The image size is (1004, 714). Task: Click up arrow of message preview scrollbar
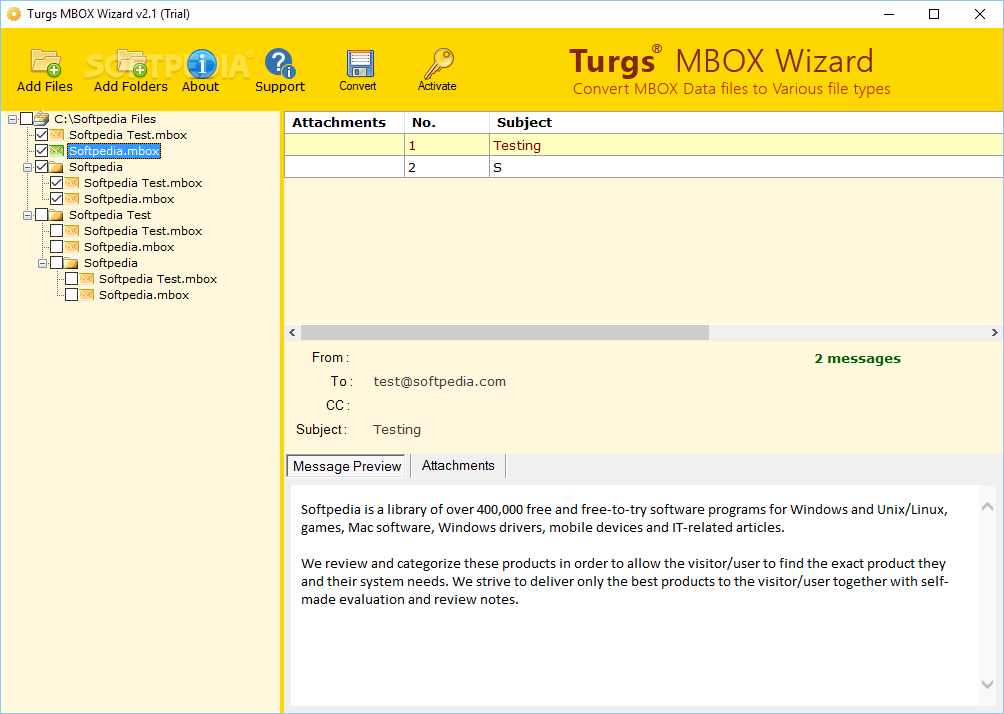click(x=987, y=507)
